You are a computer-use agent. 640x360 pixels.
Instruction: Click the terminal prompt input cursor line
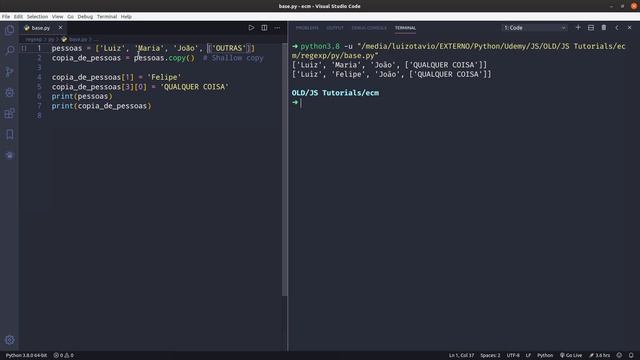coord(301,103)
